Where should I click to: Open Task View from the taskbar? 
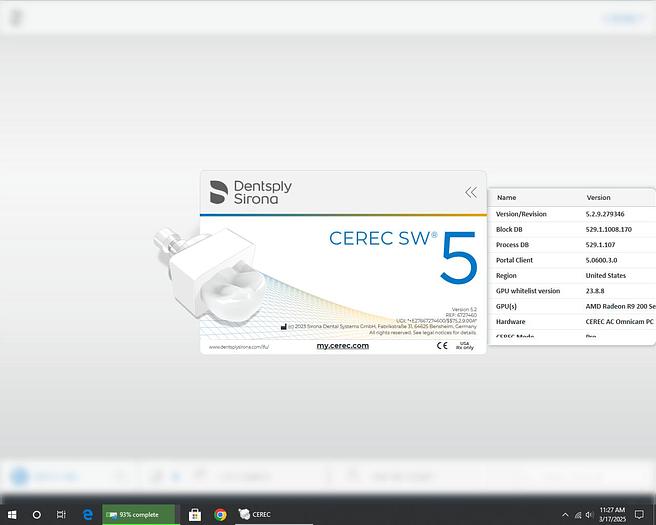tap(61, 515)
